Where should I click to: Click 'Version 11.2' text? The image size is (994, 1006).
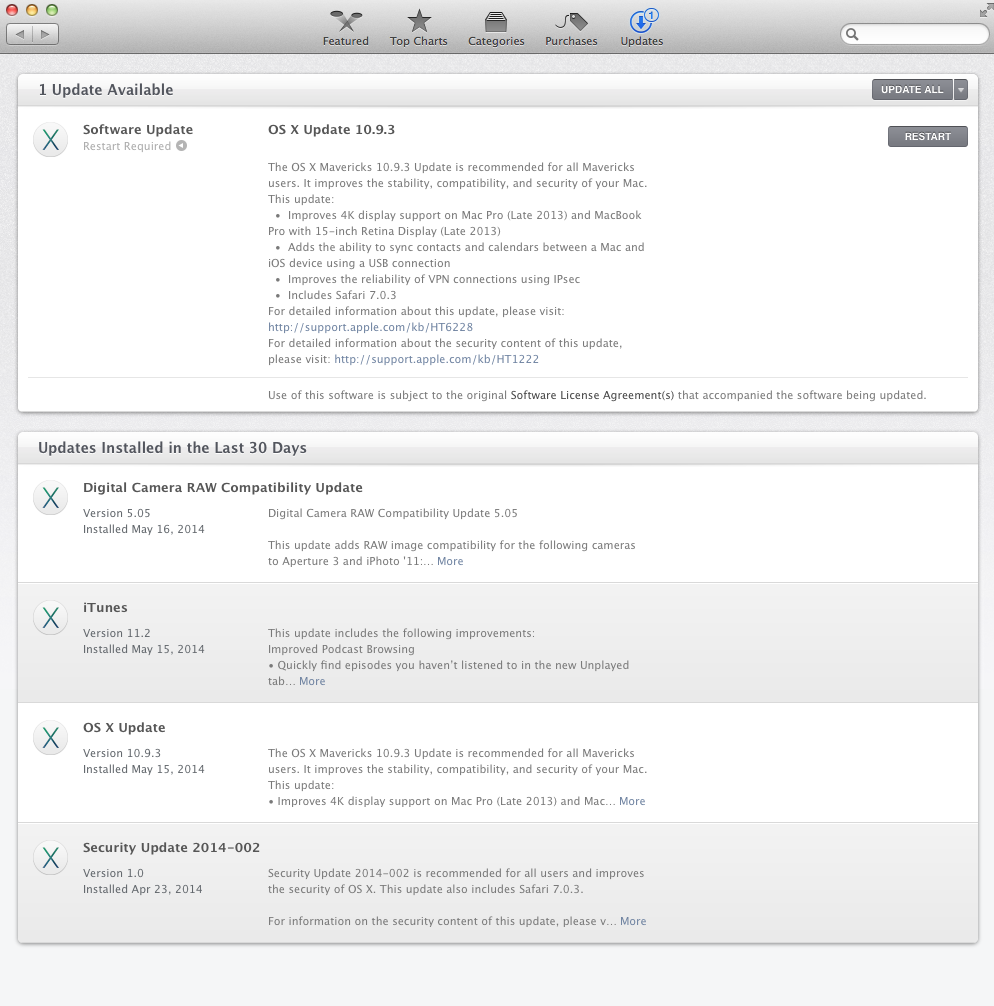pos(117,633)
